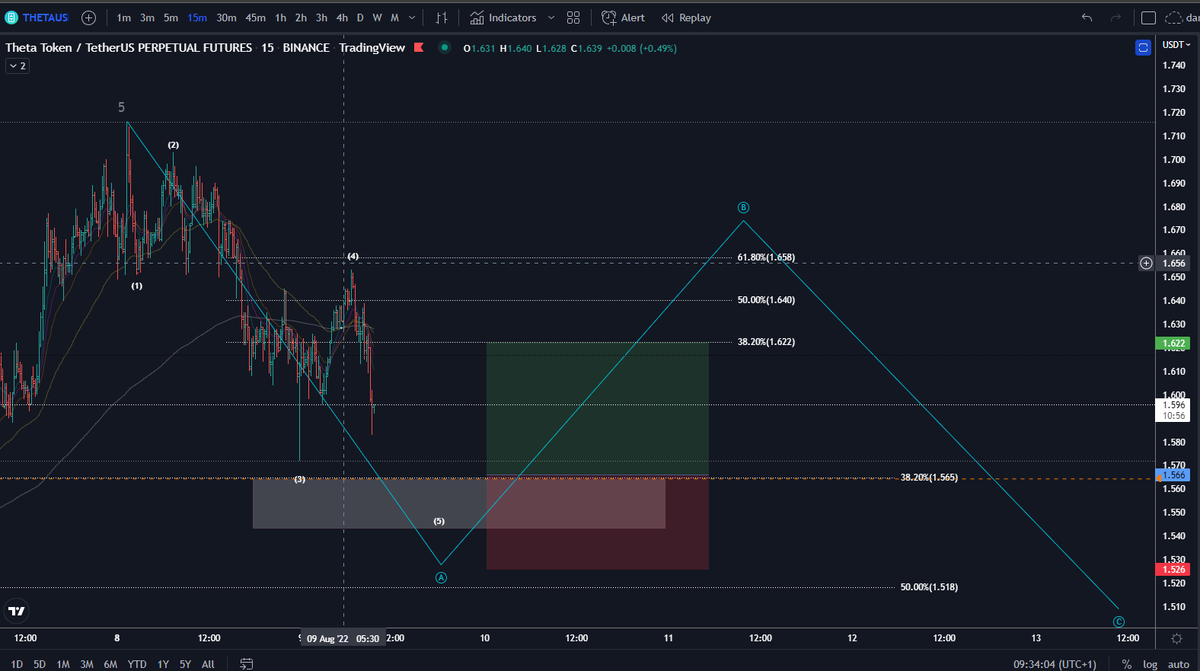This screenshot has width=1200, height=671.
Task: Switch chart to the M monthly interval
Action: [395, 17]
